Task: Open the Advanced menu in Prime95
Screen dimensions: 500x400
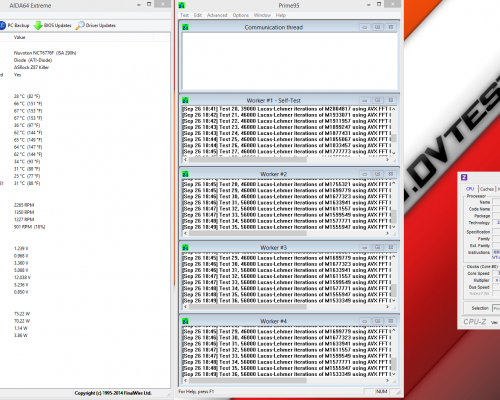Action: [x=217, y=15]
